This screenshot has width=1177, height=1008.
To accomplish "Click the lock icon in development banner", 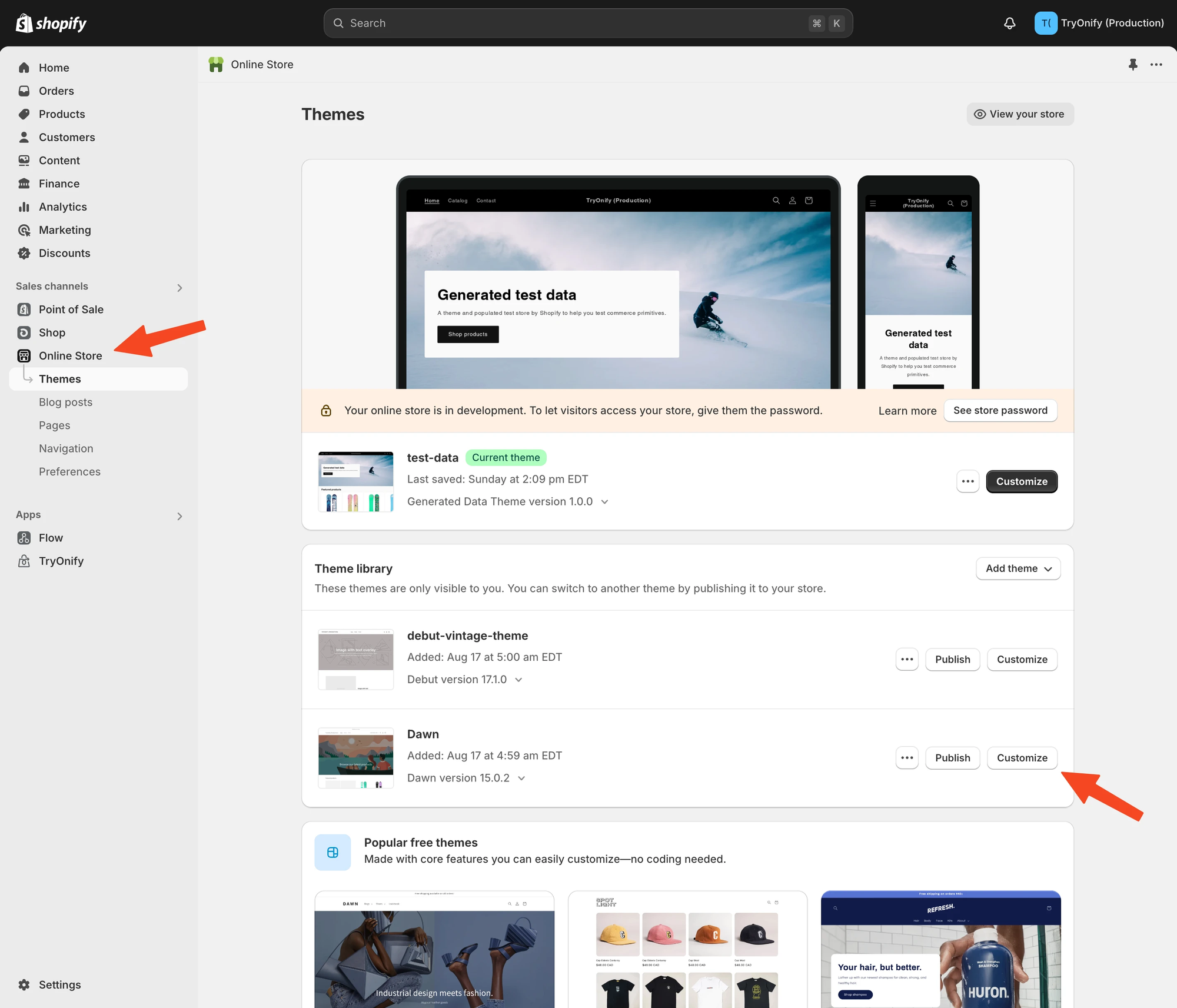I will coord(326,410).
